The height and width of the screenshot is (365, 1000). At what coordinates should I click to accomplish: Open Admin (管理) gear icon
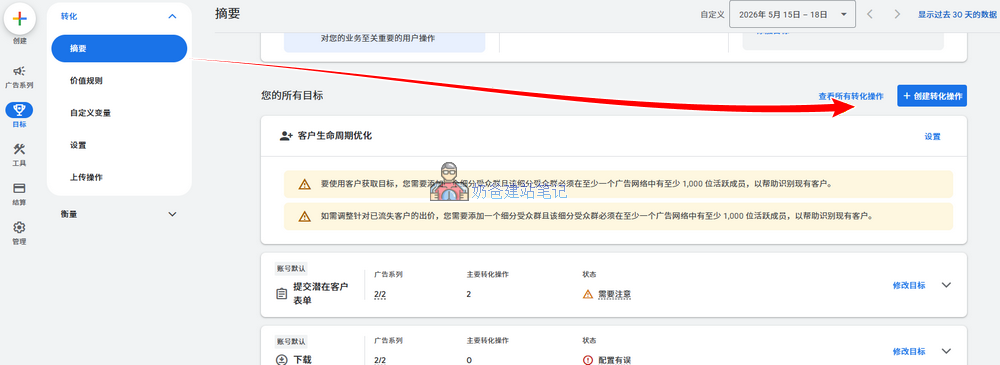[19, 227]
